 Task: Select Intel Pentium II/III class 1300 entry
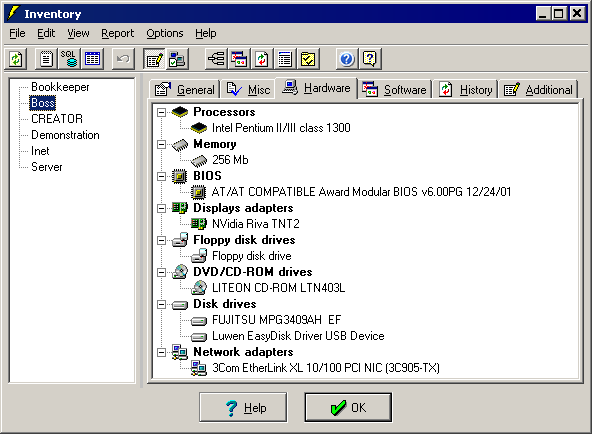click(281, 128)
